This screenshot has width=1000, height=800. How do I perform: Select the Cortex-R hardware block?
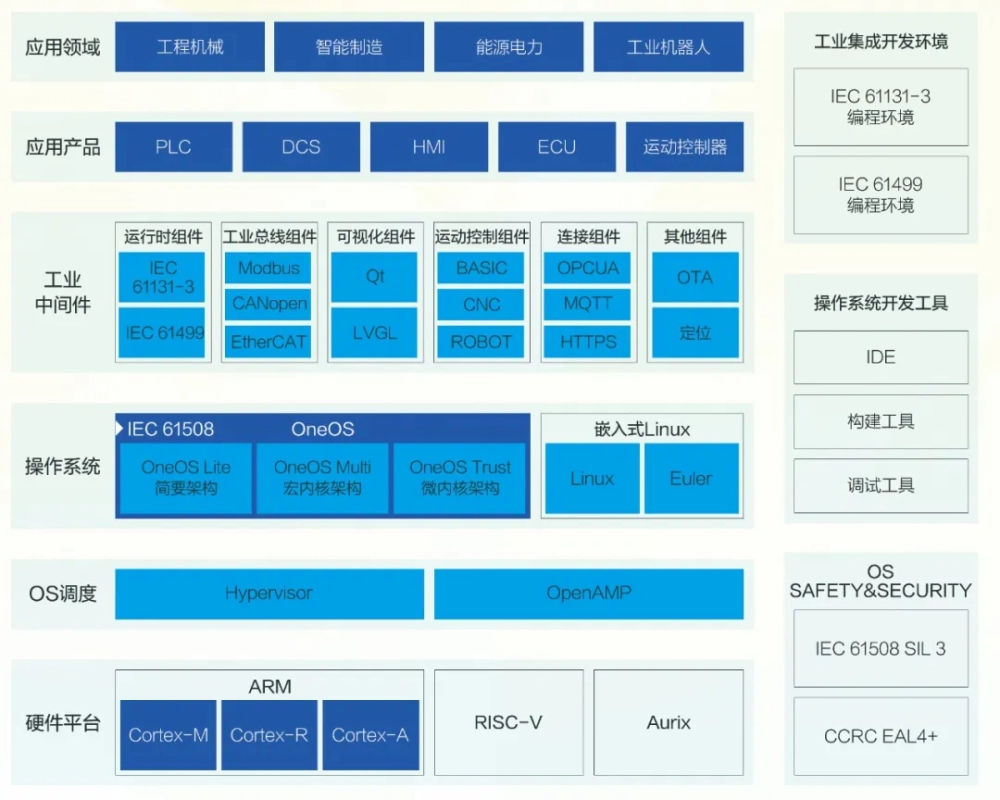coord(268,735)
